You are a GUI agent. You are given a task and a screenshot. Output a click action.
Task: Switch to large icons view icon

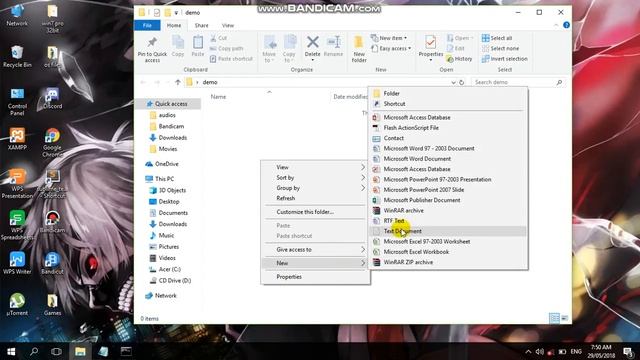click(564, 318)
